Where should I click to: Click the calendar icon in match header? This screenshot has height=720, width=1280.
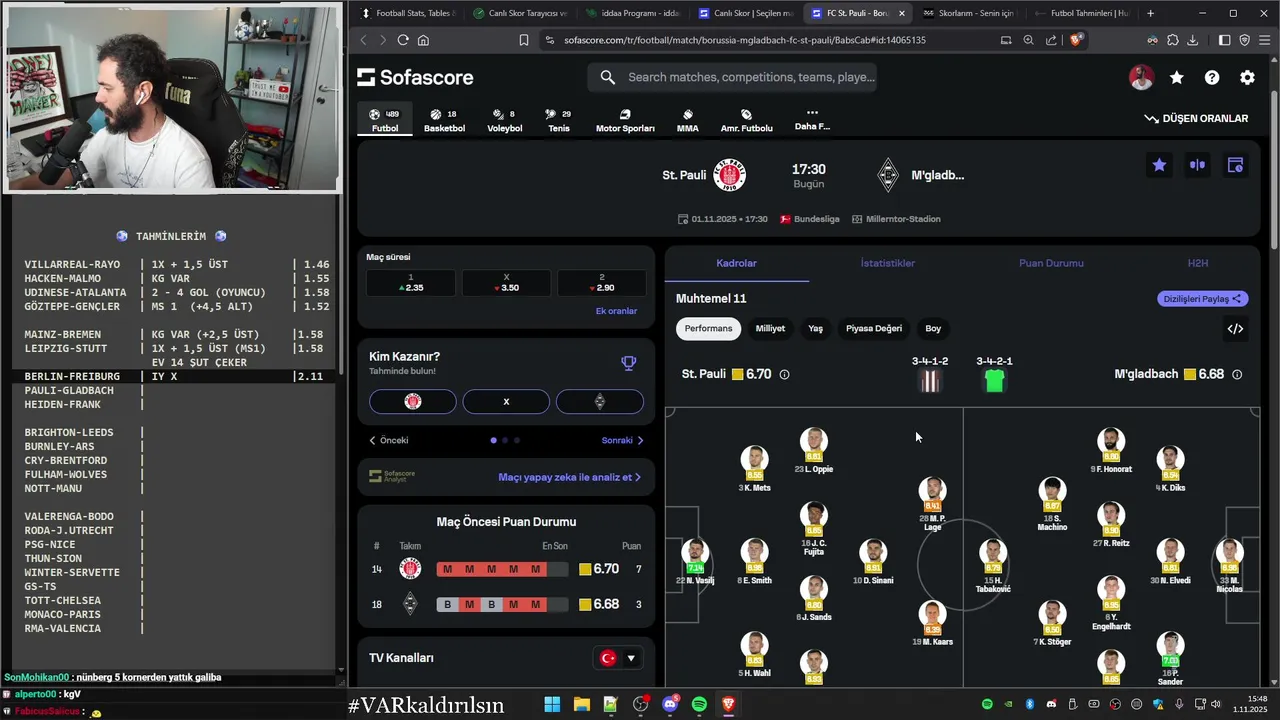[x=1235, y=165]
